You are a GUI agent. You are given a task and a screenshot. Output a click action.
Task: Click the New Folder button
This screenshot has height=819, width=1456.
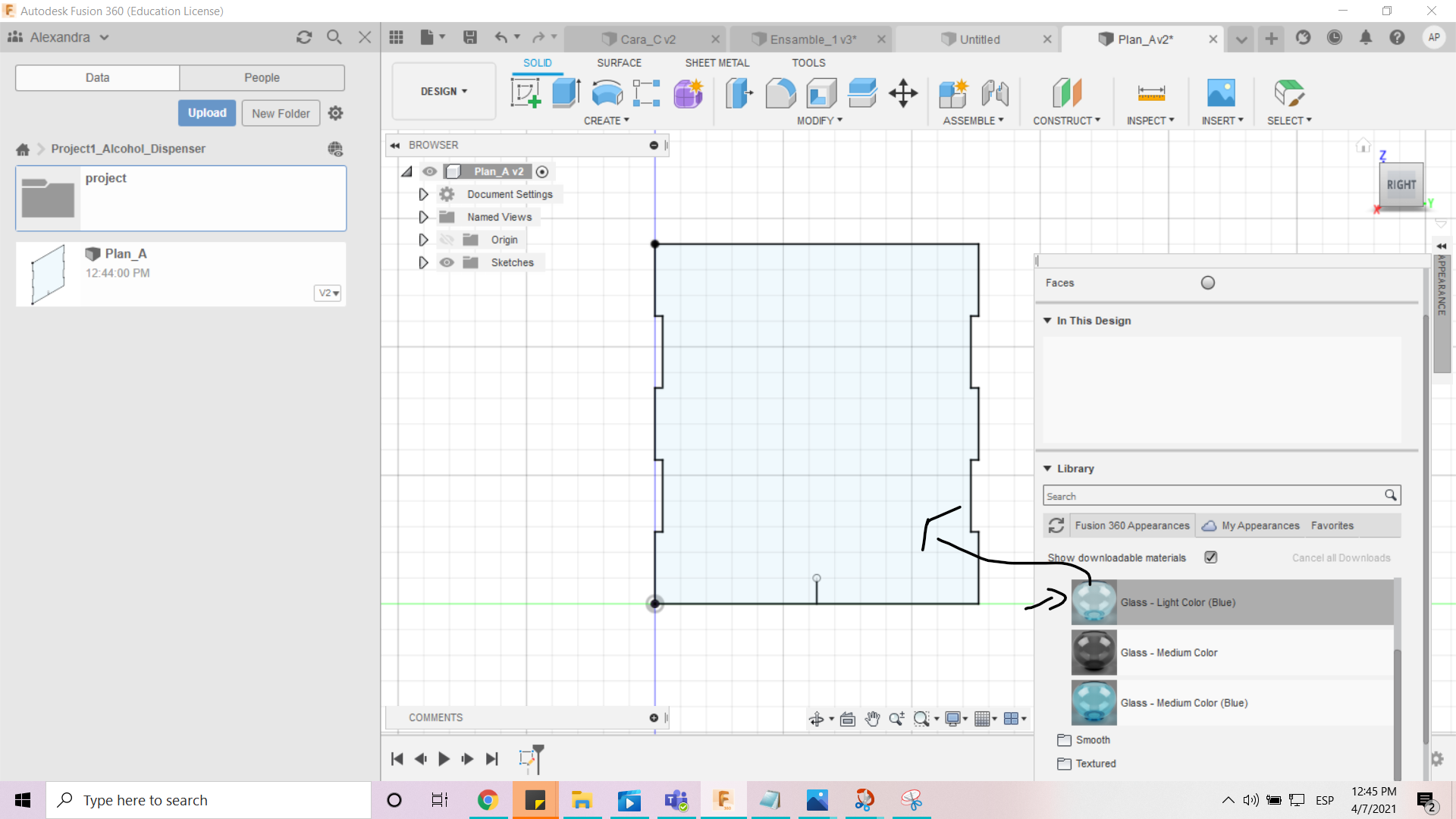(x=281, y=113)
